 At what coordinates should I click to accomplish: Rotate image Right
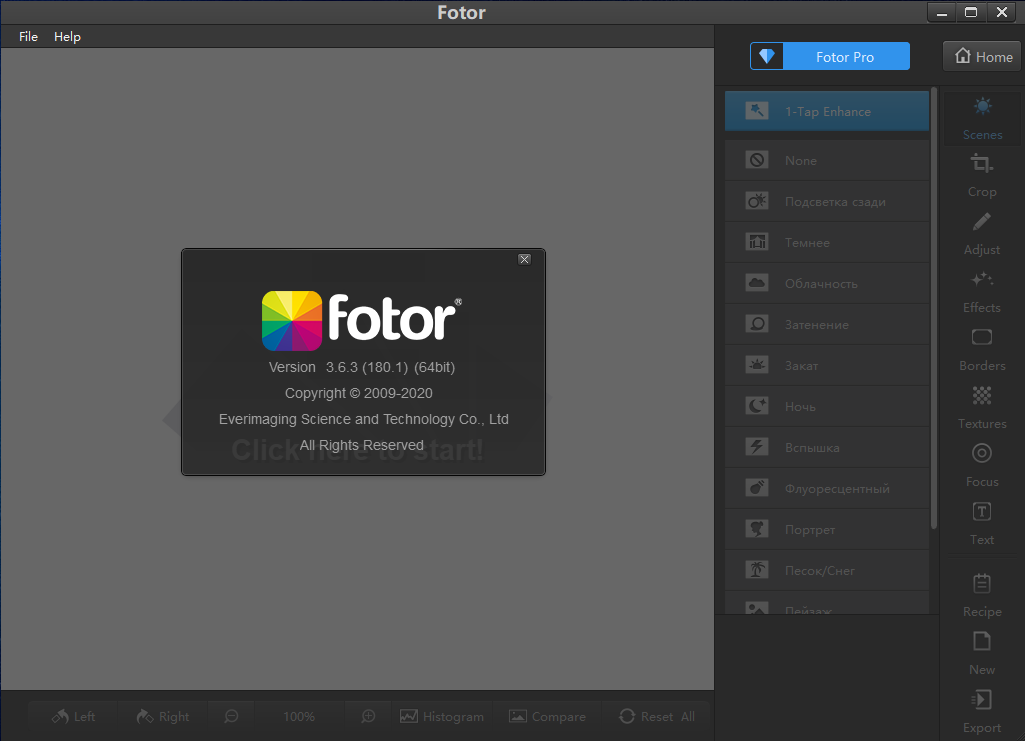click(163, 716)
